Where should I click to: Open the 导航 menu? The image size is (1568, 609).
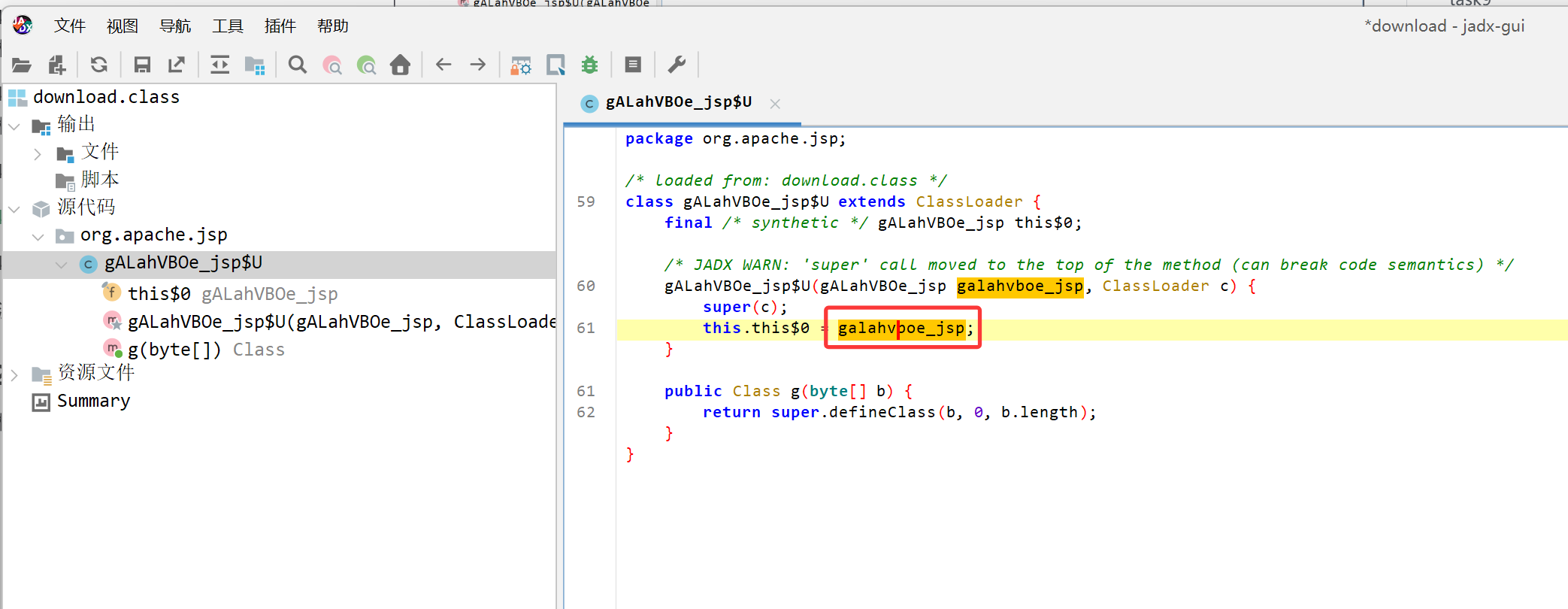click(x=175, y=26)
